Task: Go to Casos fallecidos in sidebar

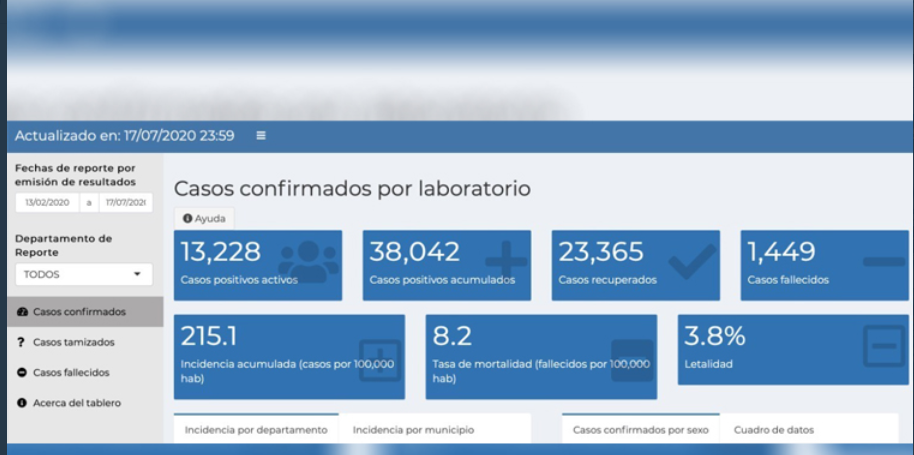Action: point(71,372)
